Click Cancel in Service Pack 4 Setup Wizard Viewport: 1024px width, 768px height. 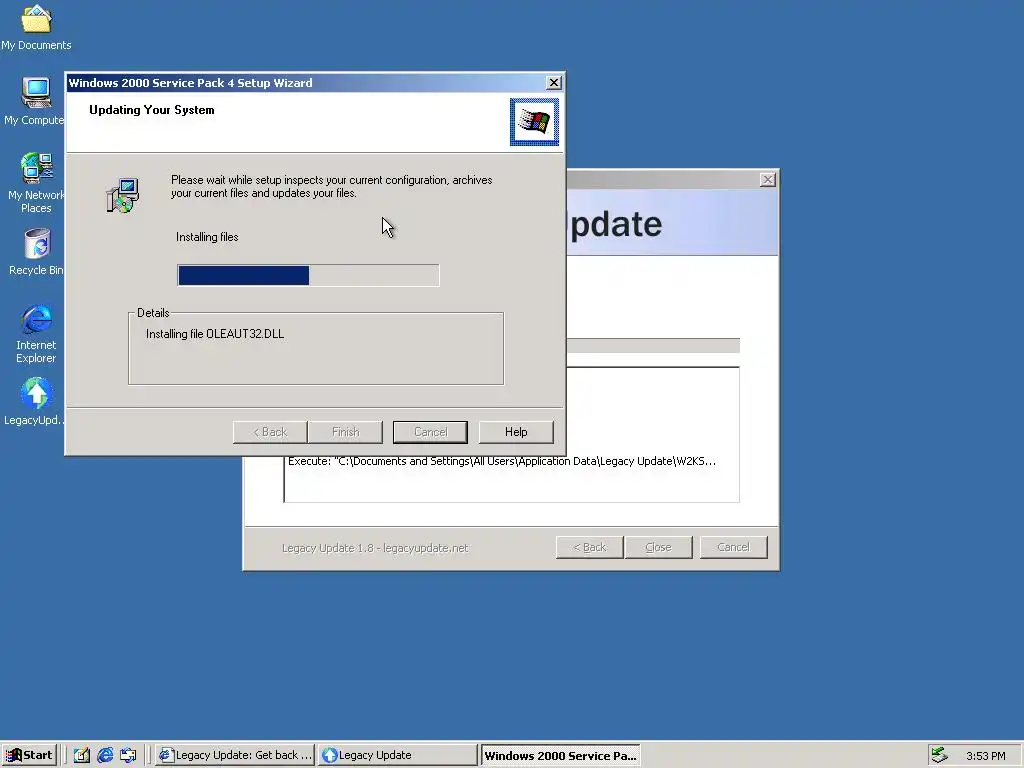coord(430,432)
